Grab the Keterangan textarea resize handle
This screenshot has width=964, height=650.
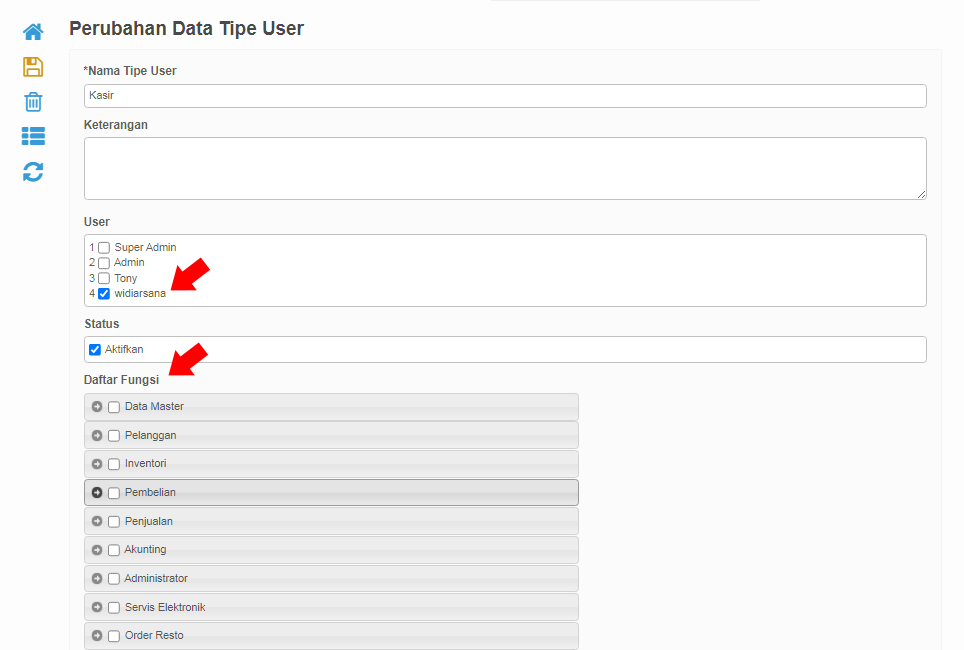coord(921,194)
